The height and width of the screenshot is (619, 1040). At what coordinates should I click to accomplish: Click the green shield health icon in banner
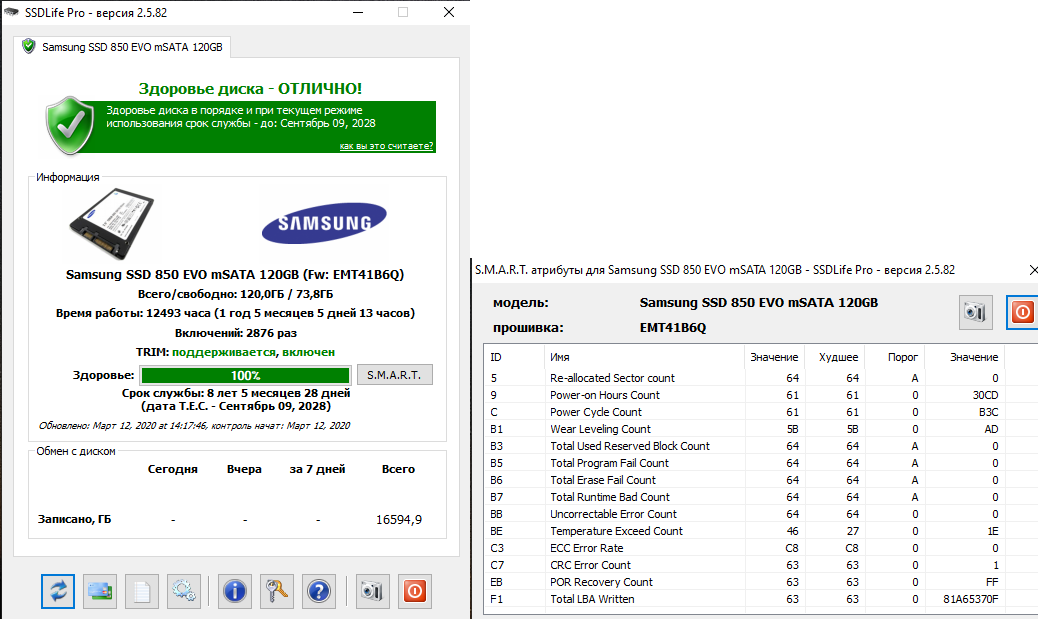point(70,125)
